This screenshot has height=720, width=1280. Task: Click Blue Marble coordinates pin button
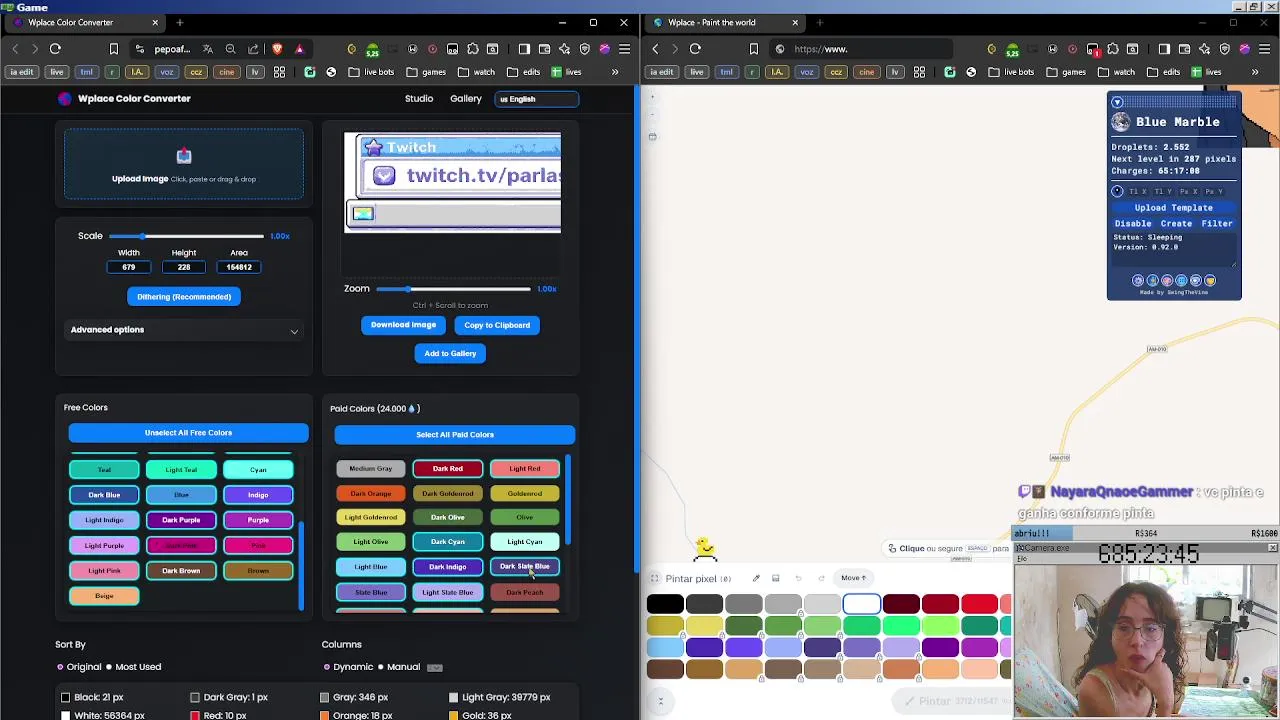tap(1117, 191)
